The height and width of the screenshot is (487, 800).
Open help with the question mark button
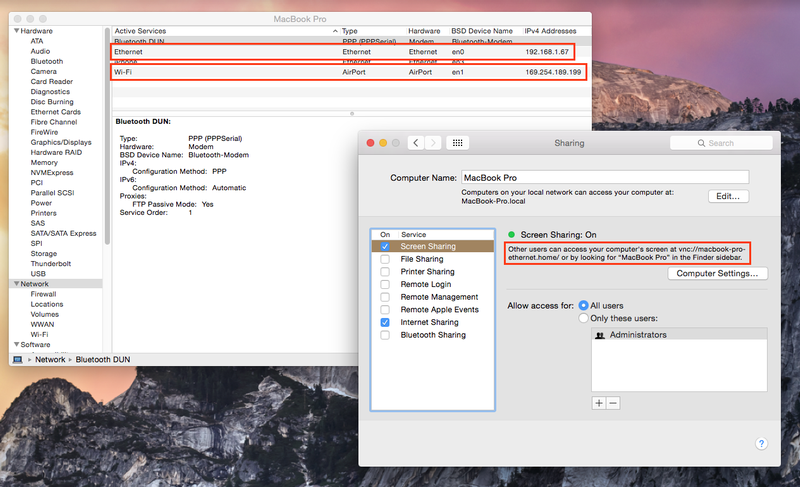tap(761, 444)
